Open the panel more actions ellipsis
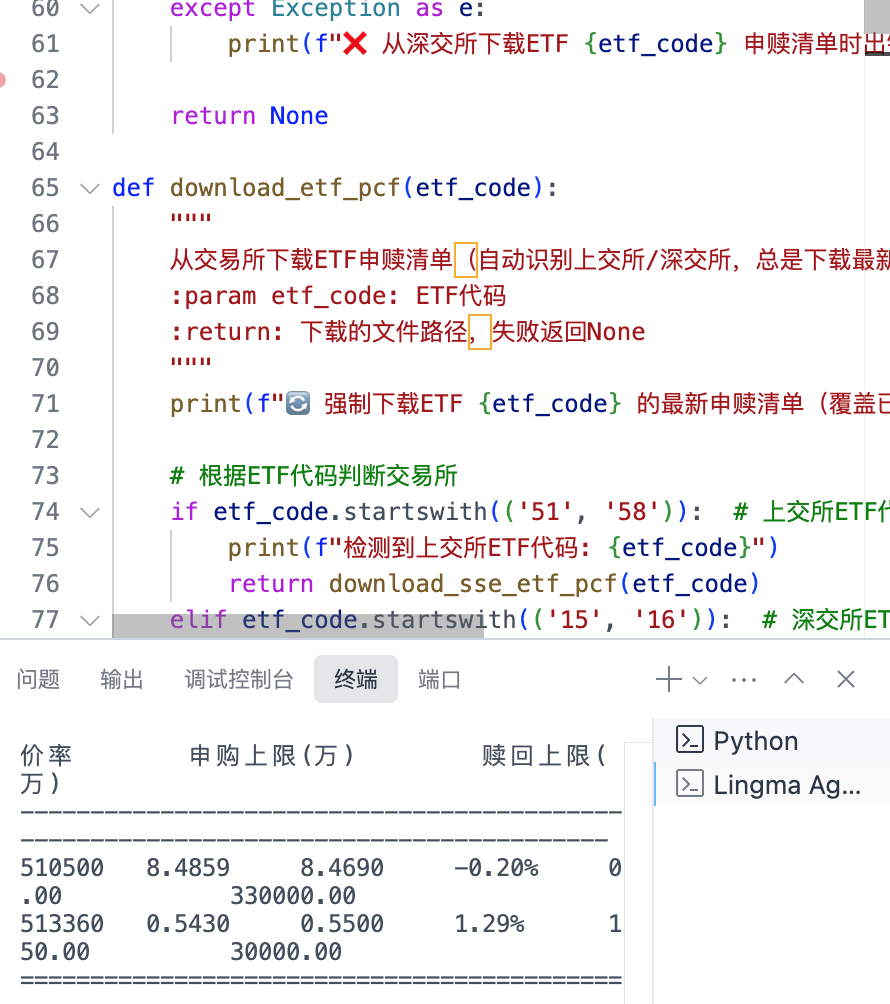This screenshot has height=1004, width=890. tap(744, 680)
